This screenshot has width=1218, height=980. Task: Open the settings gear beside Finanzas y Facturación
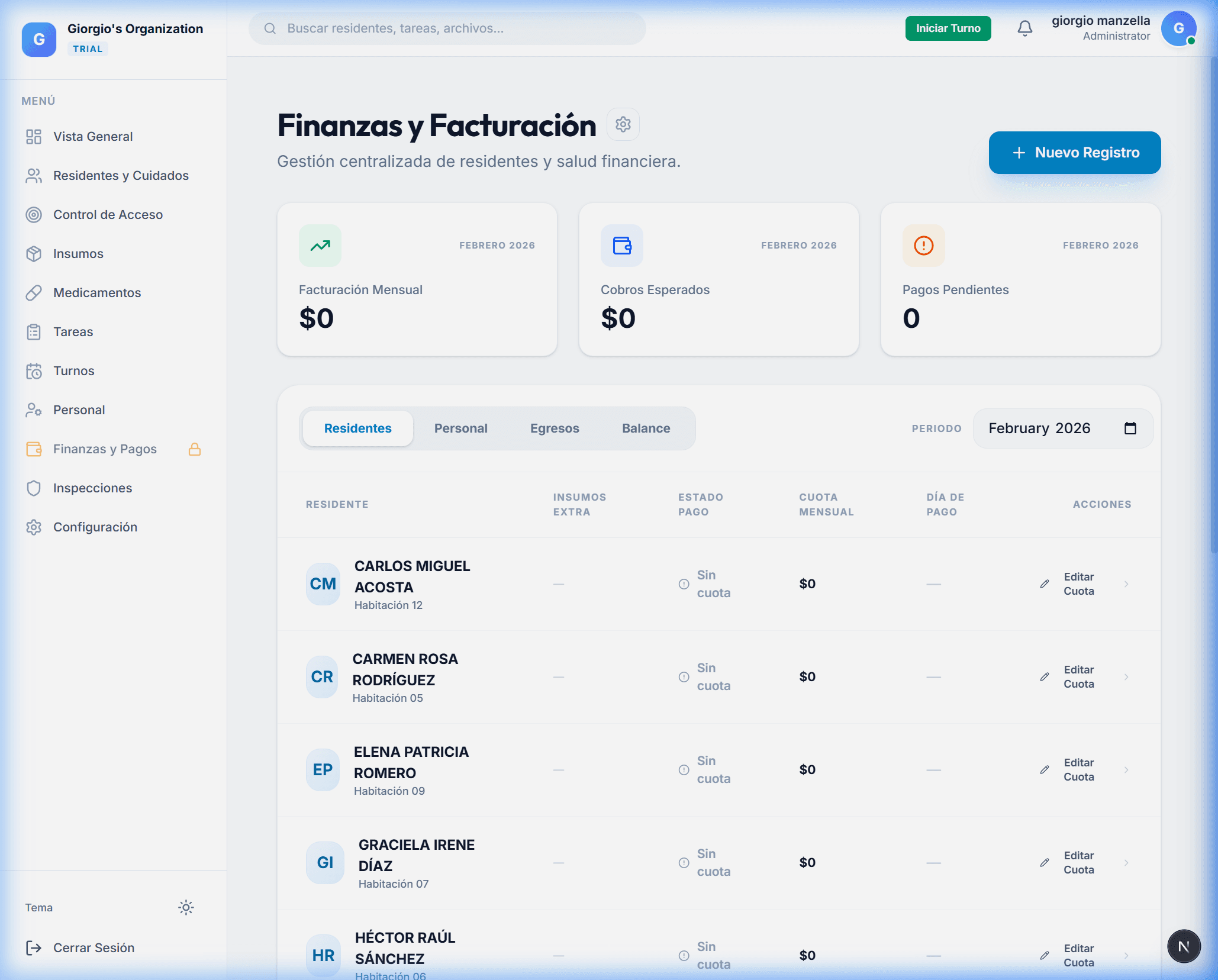(x=623, y=124)
